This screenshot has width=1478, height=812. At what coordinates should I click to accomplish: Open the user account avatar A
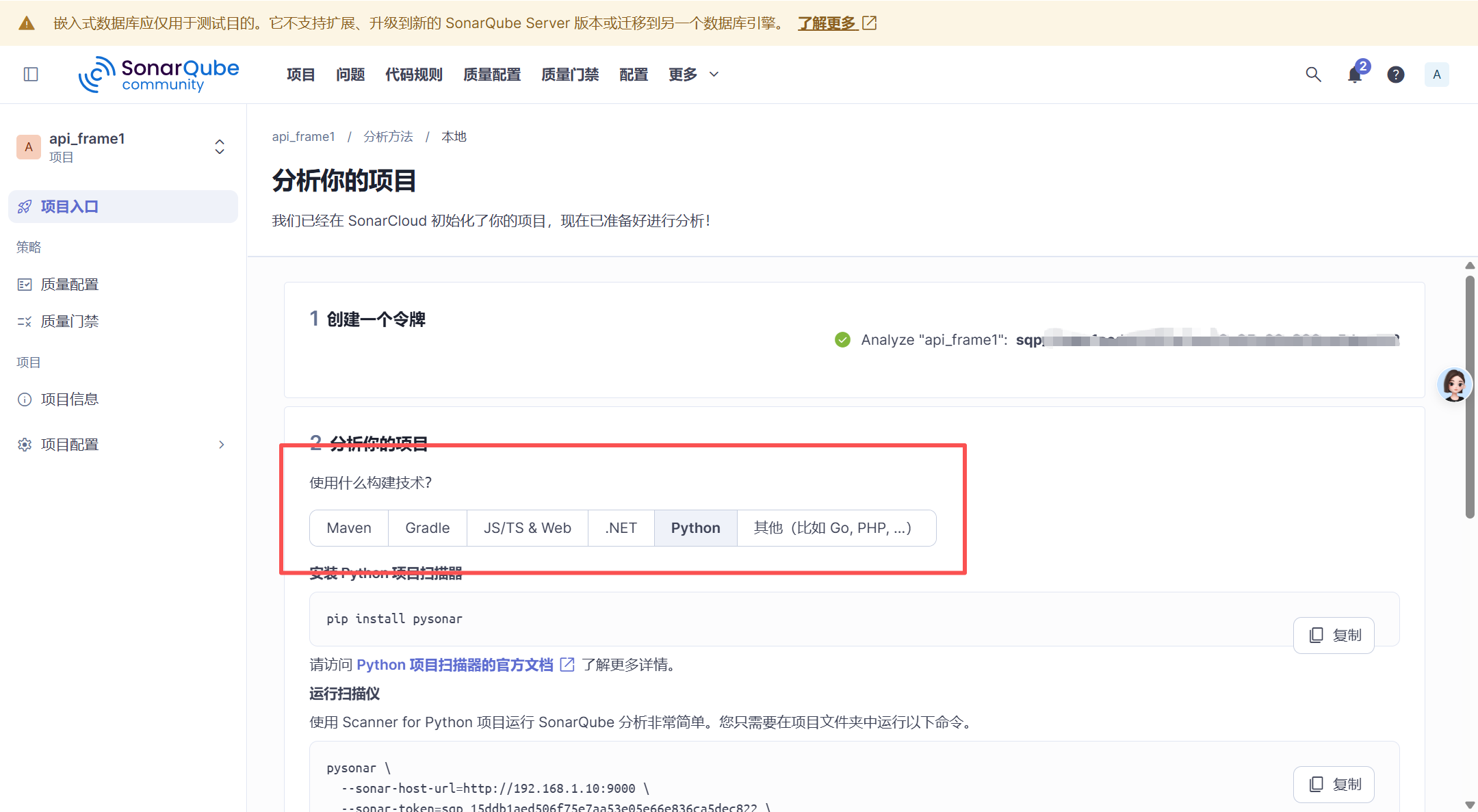[x=1436, y=74]
